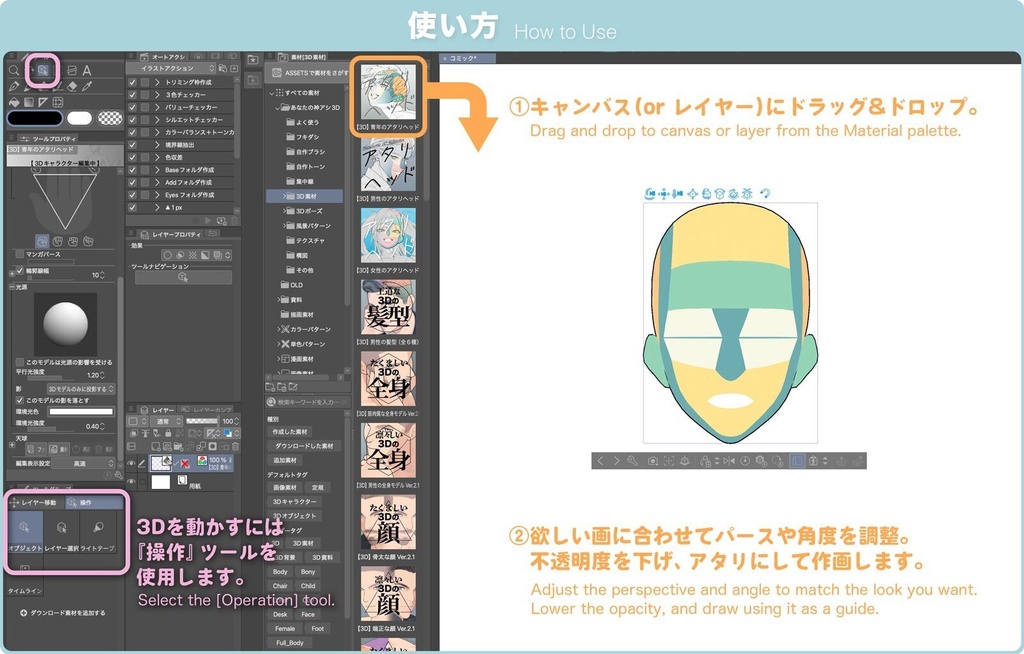Click the canvas camera icon in 3D launcher

[652, 461]
